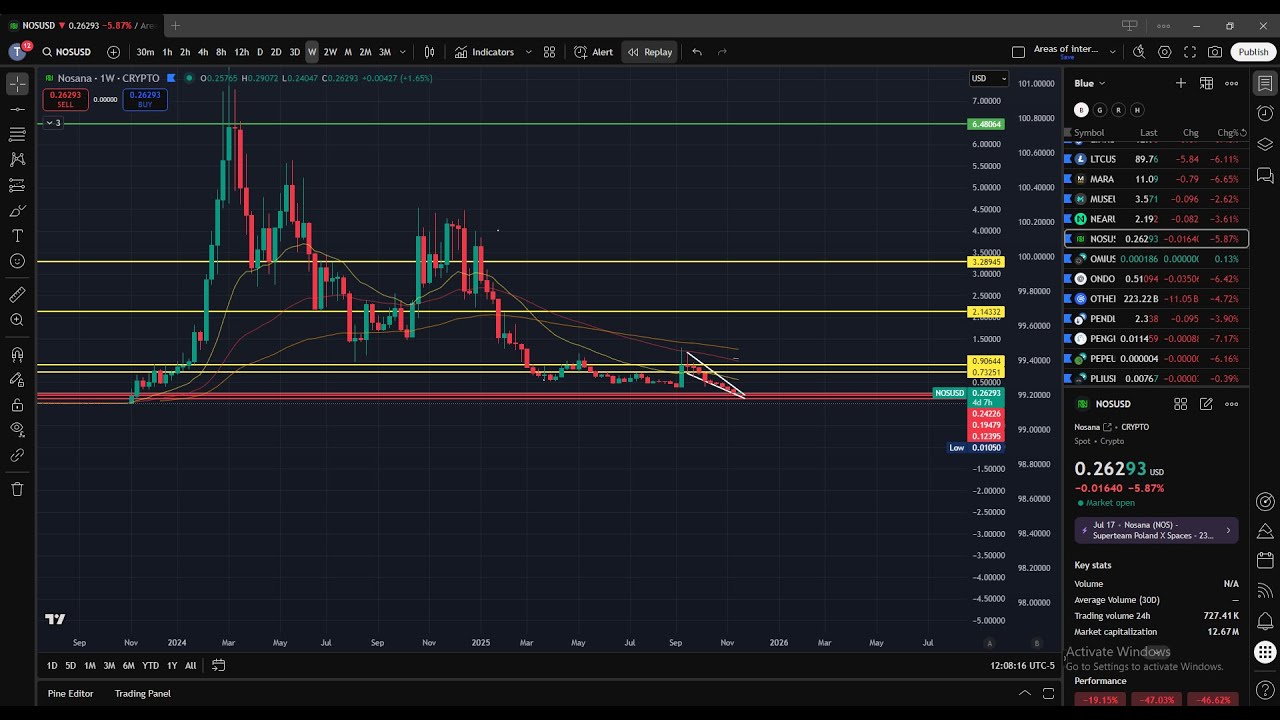Open the Indicators dialog

[x=485, y=52]
